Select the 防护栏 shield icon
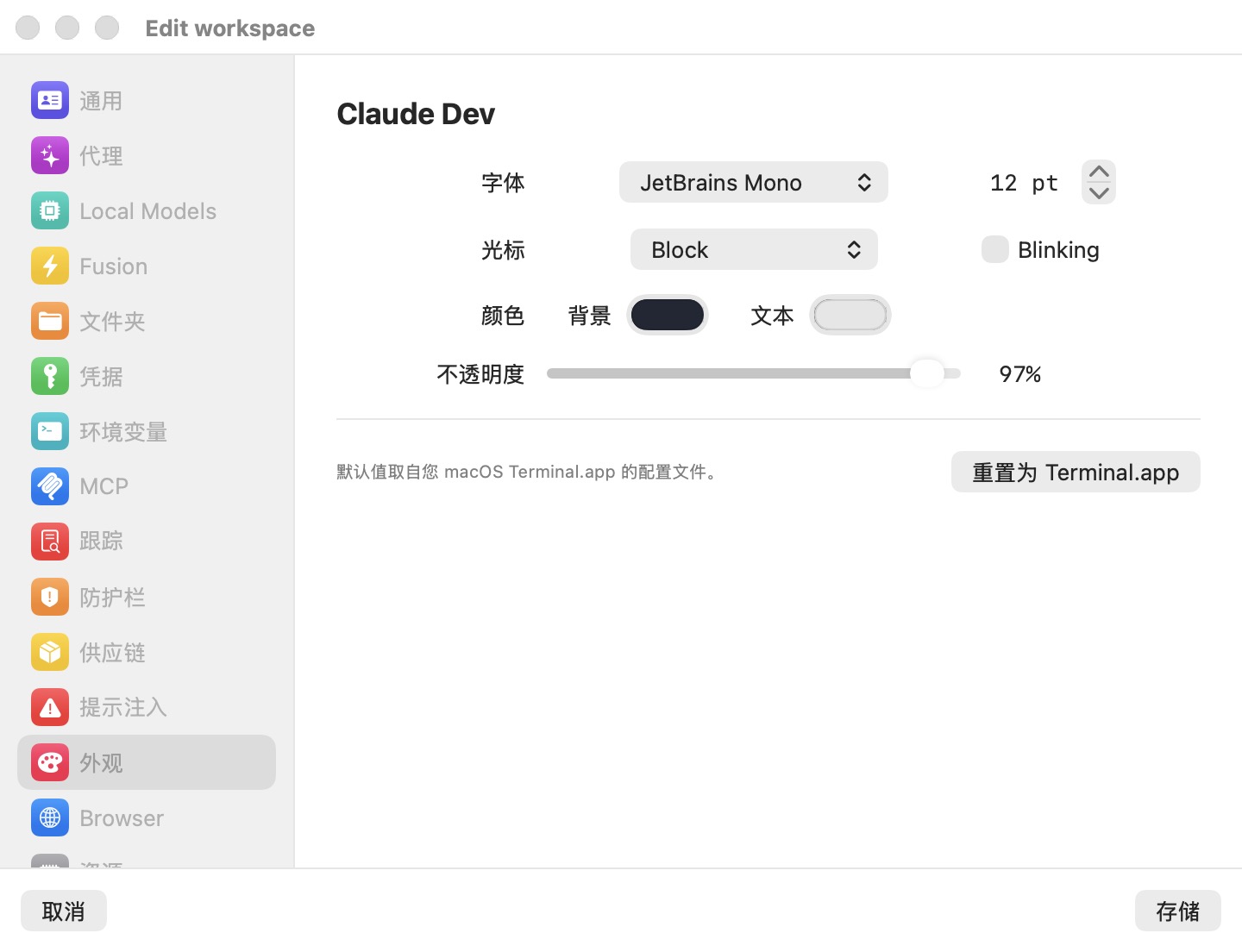The width and height of the screenshot is (1242, 952). pyautogui.click(x=50, y=597)
